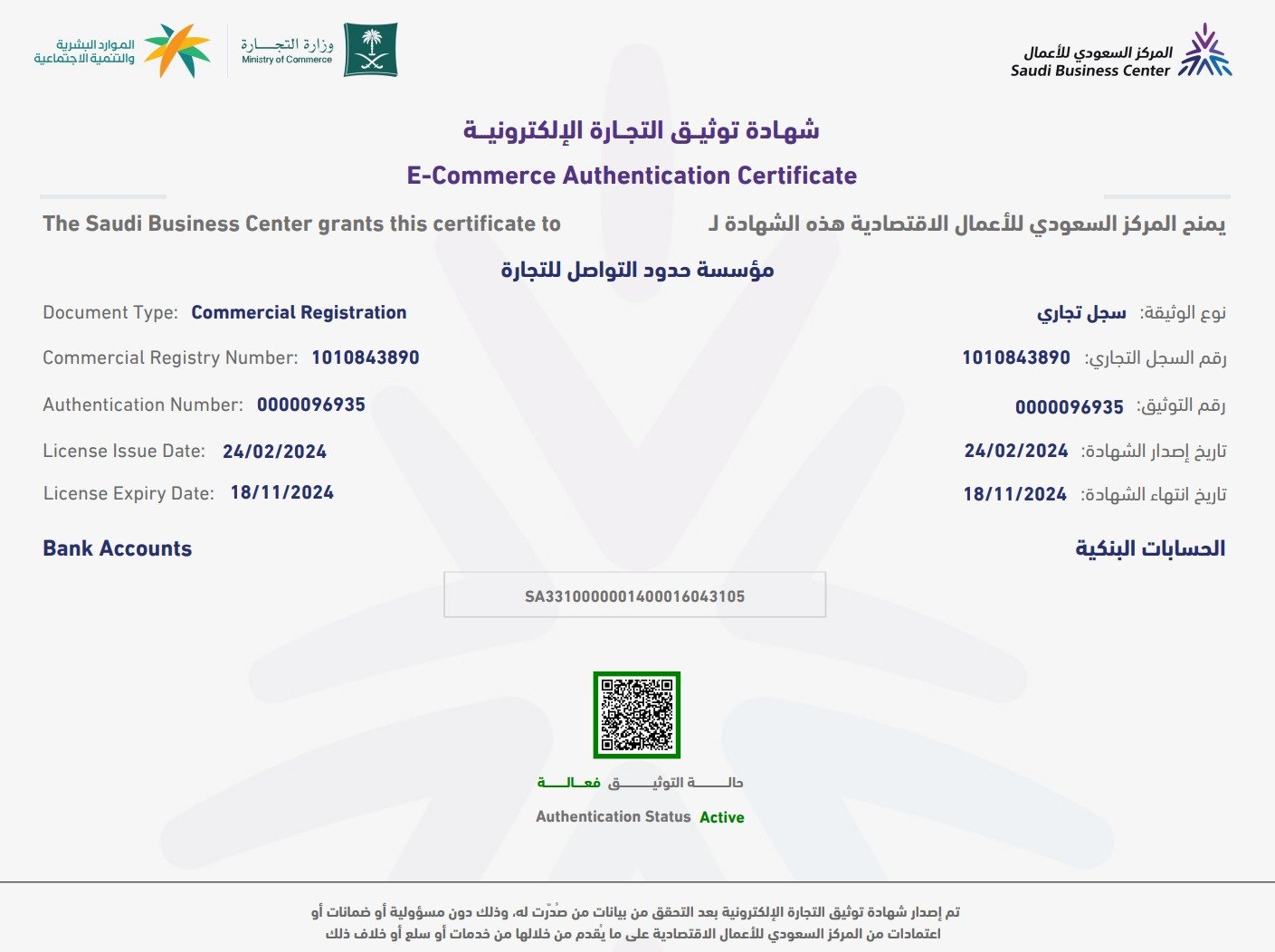Click the "Saudi Business Center" English logo text
This screenshot has width=1275, height=952.
pos(1089,71)
